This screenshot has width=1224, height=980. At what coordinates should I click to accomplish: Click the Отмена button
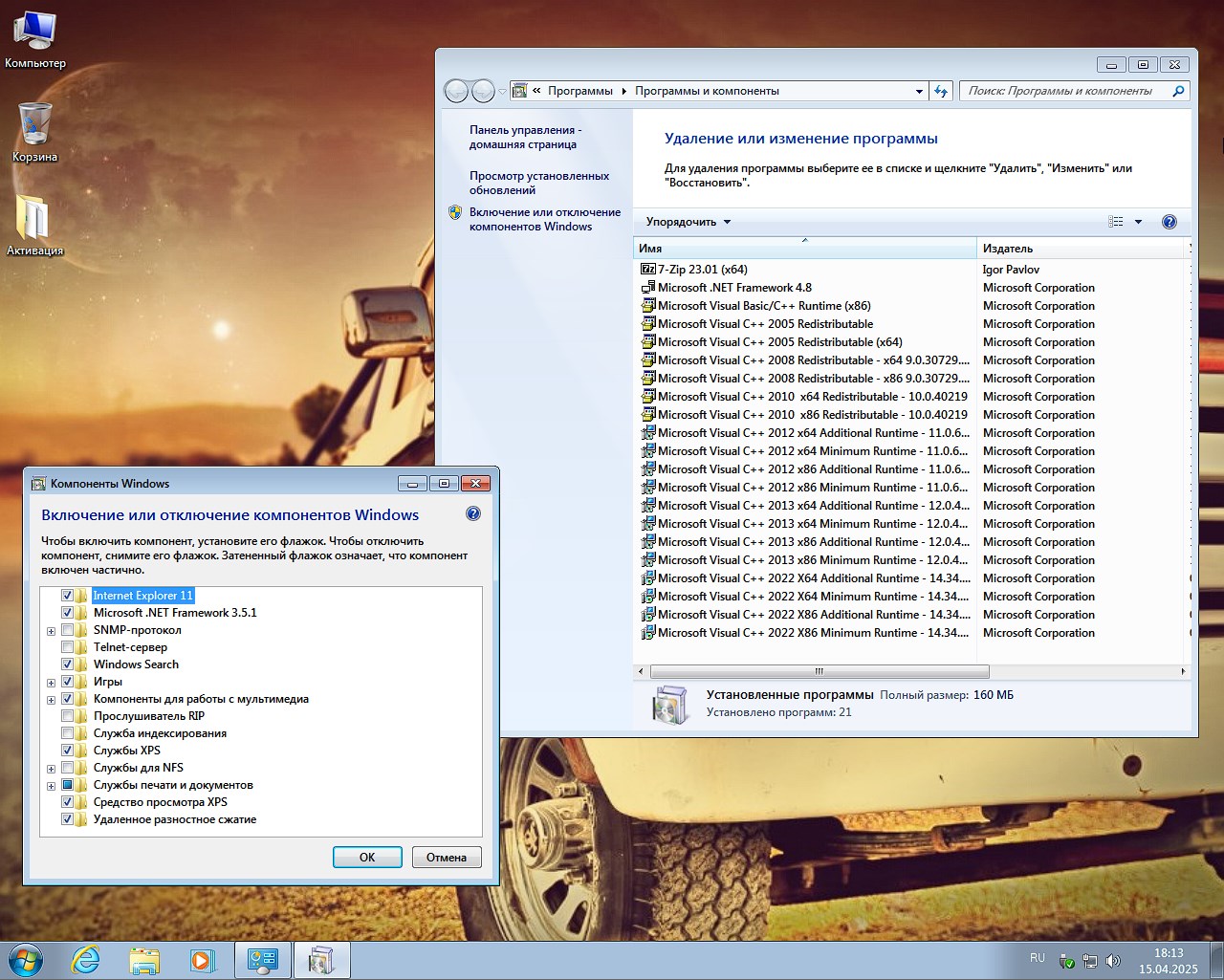(447, 857)
